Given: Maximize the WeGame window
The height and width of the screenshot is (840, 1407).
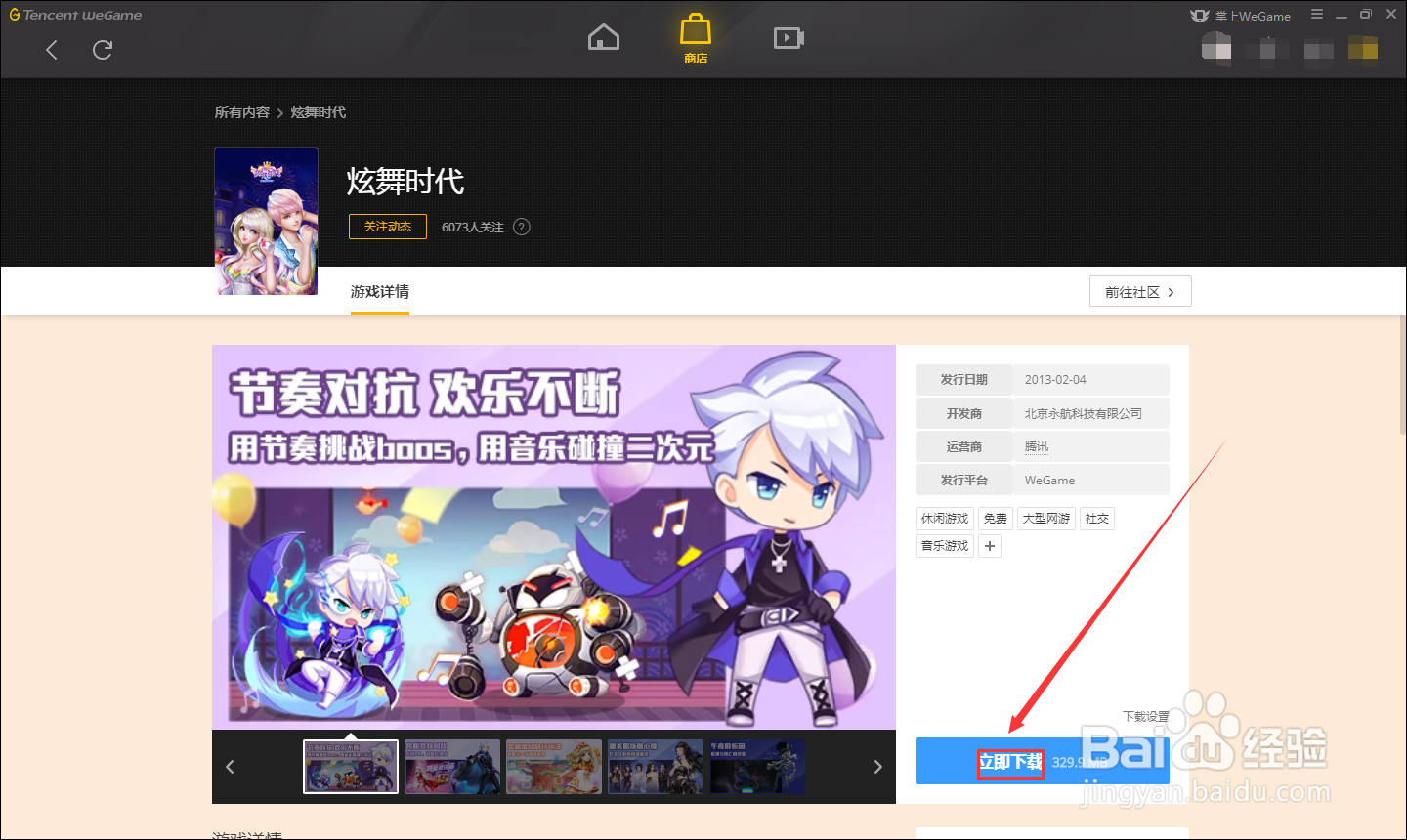Looking at the screenshot, I should pyautogui.click(x=1366, y=15).
